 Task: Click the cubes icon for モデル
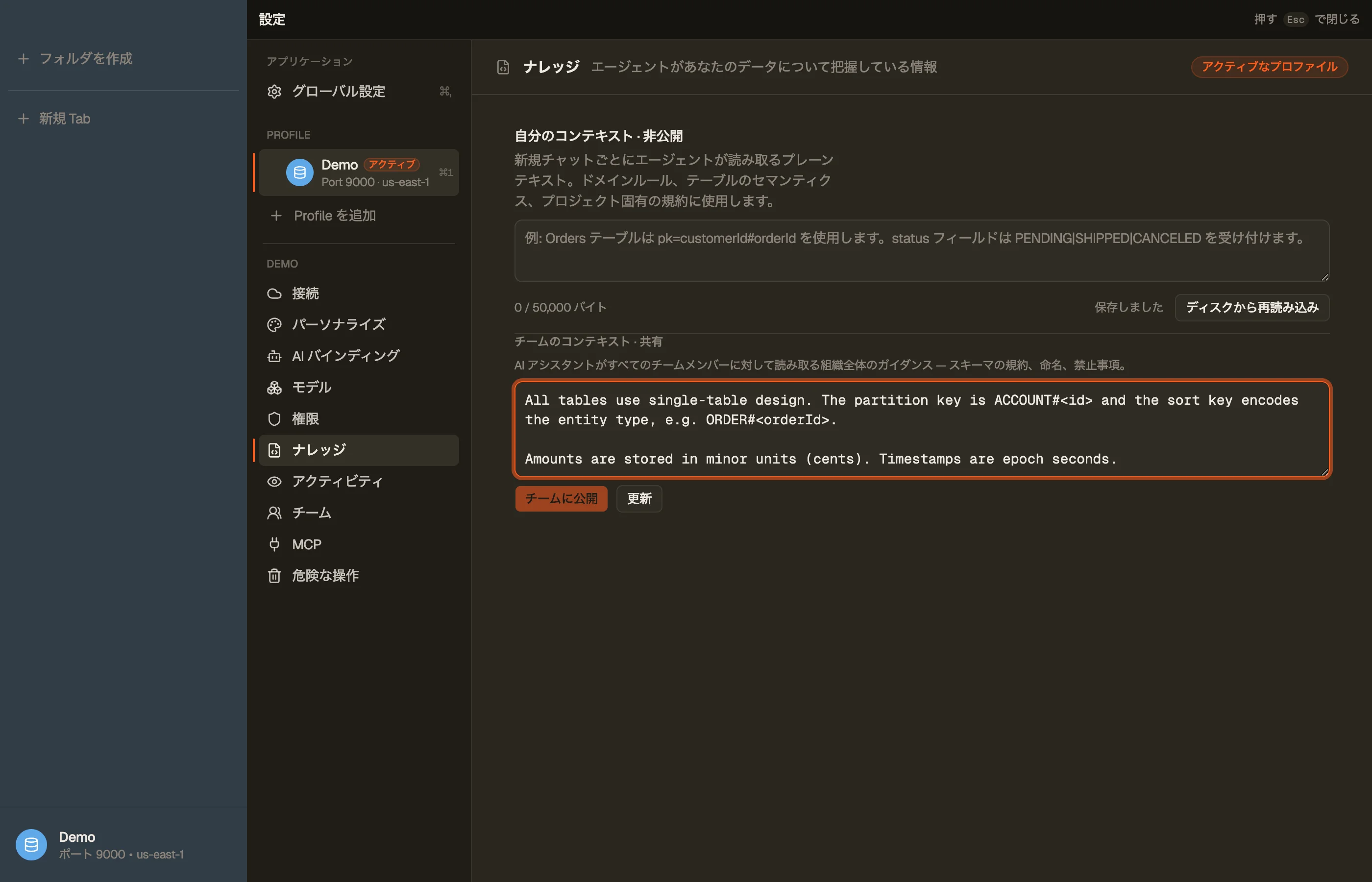(x=274, y=388)
